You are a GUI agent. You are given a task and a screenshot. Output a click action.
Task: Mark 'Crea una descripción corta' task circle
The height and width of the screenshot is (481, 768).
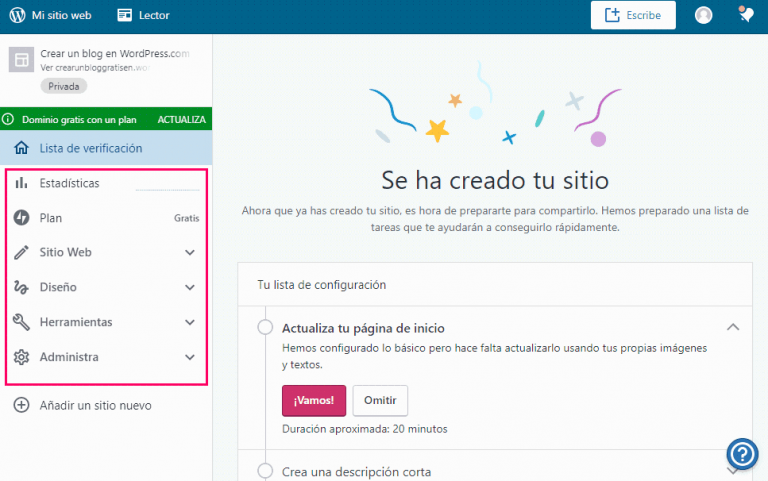click(265, 471)
